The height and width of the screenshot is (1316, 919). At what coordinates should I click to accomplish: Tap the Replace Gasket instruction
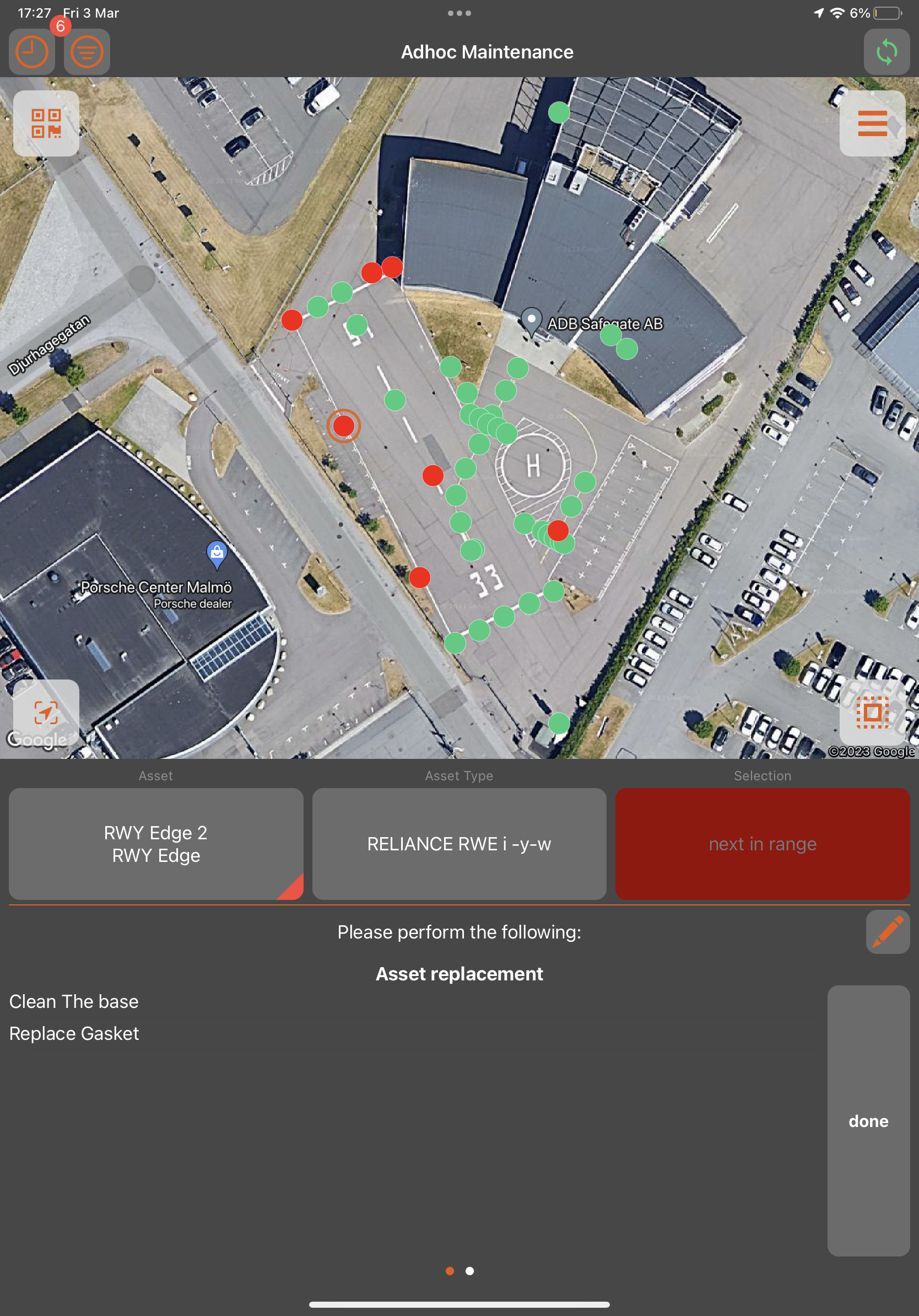(74, 1033)
